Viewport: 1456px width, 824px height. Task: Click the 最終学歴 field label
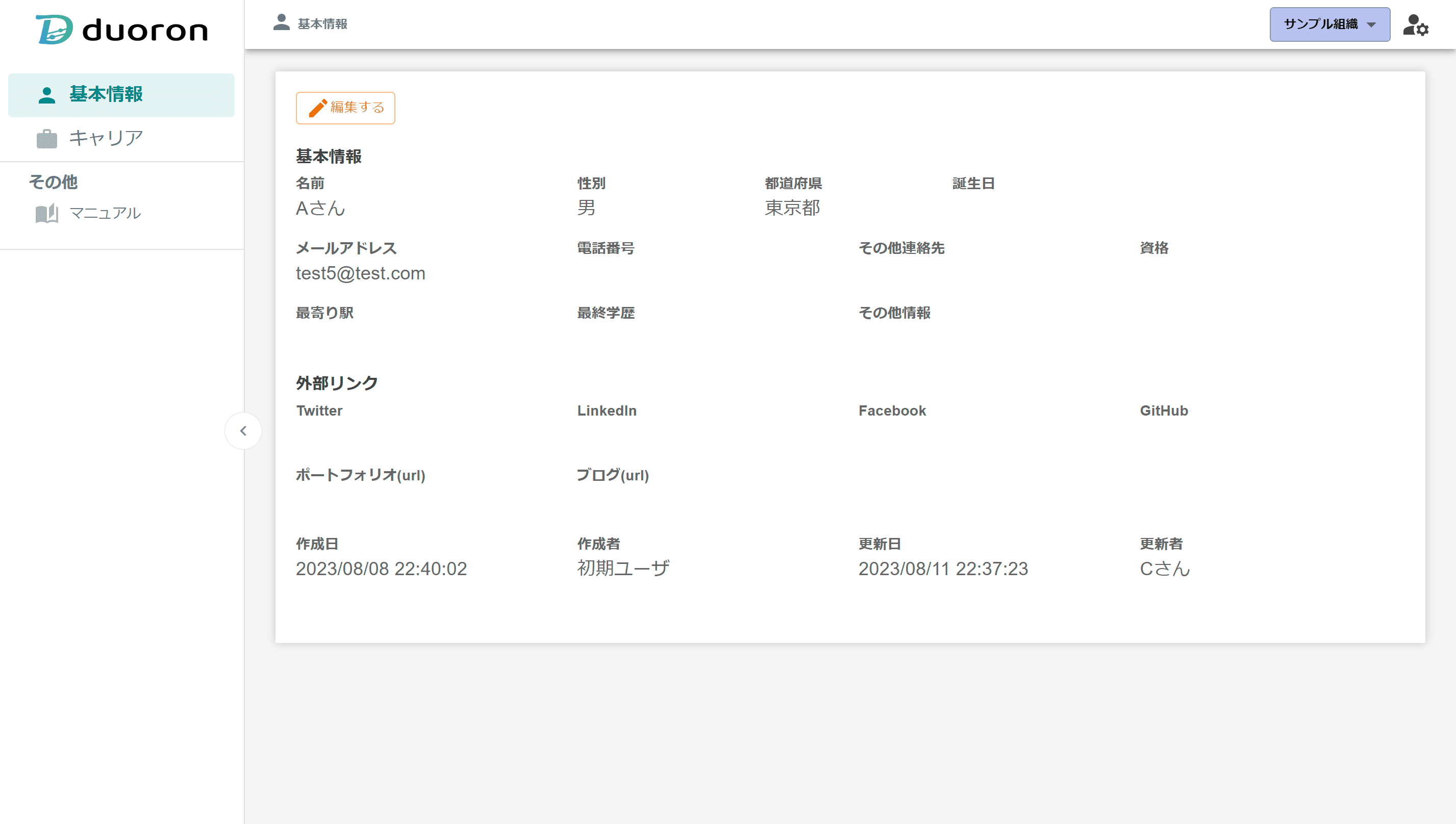click(606, 313)
